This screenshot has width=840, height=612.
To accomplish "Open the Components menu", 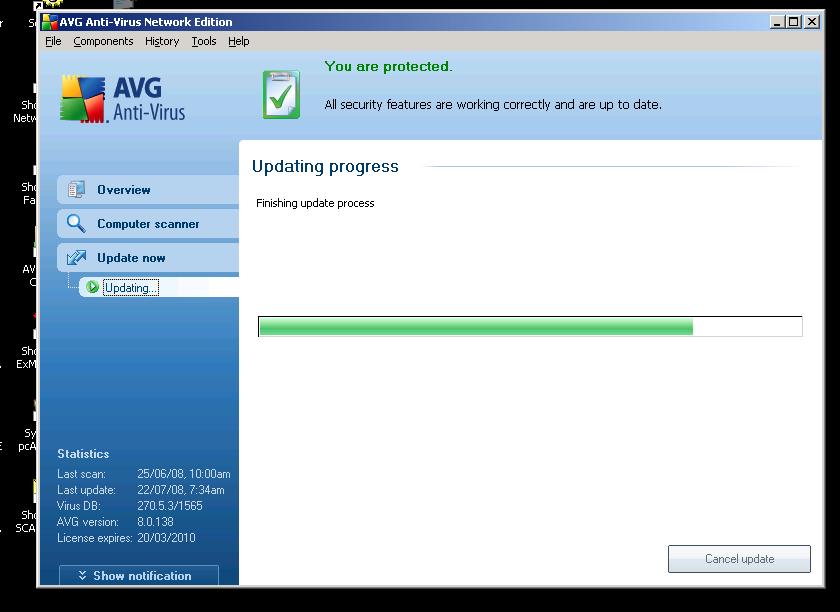I will tap(103, 41).
